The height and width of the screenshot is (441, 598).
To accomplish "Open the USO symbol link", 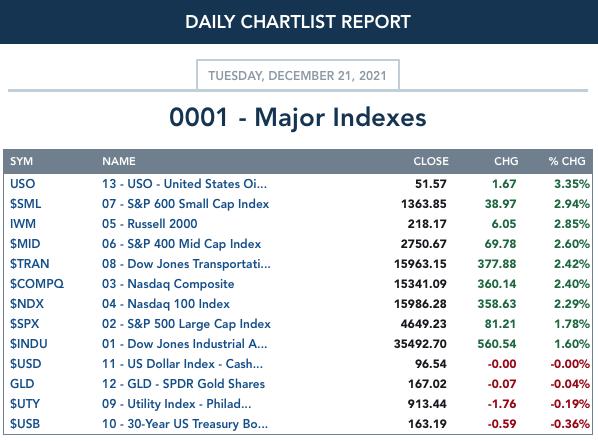I will (x=23, y=184).
